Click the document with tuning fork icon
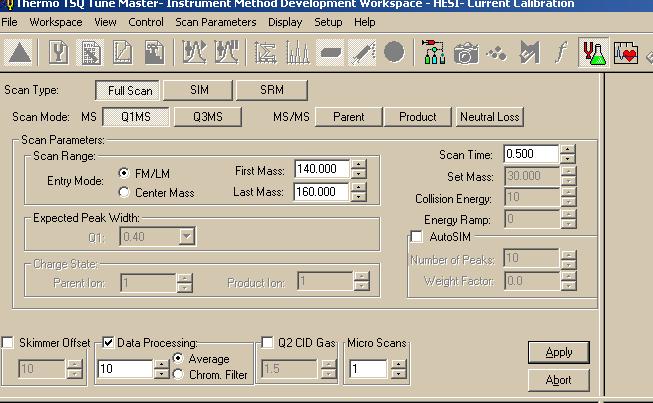The image size is (653, 403). pos(59,53)
